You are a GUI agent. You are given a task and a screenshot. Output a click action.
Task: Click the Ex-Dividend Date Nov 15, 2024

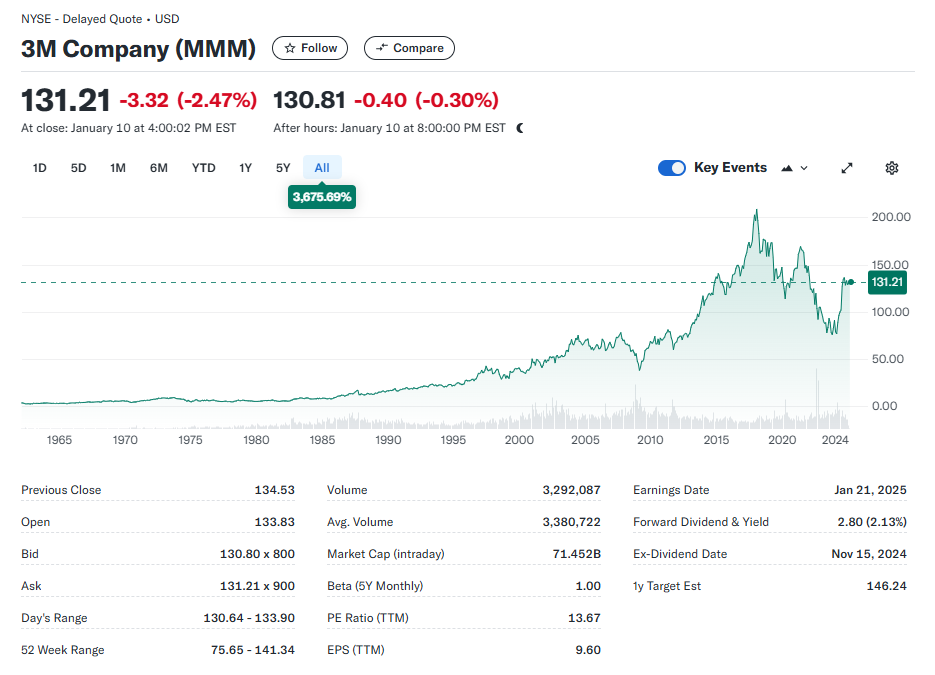click(x=869, y=554)
